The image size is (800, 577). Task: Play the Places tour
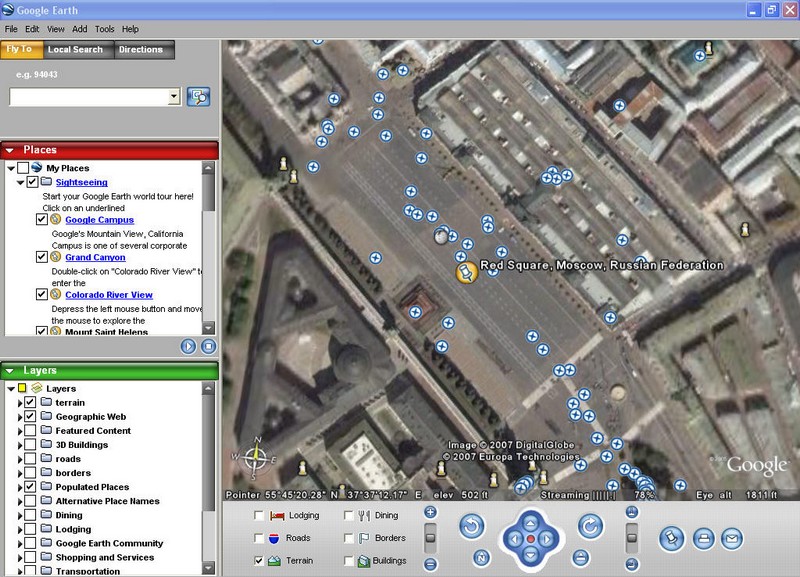pyautogui.click(x=188, y=346)
